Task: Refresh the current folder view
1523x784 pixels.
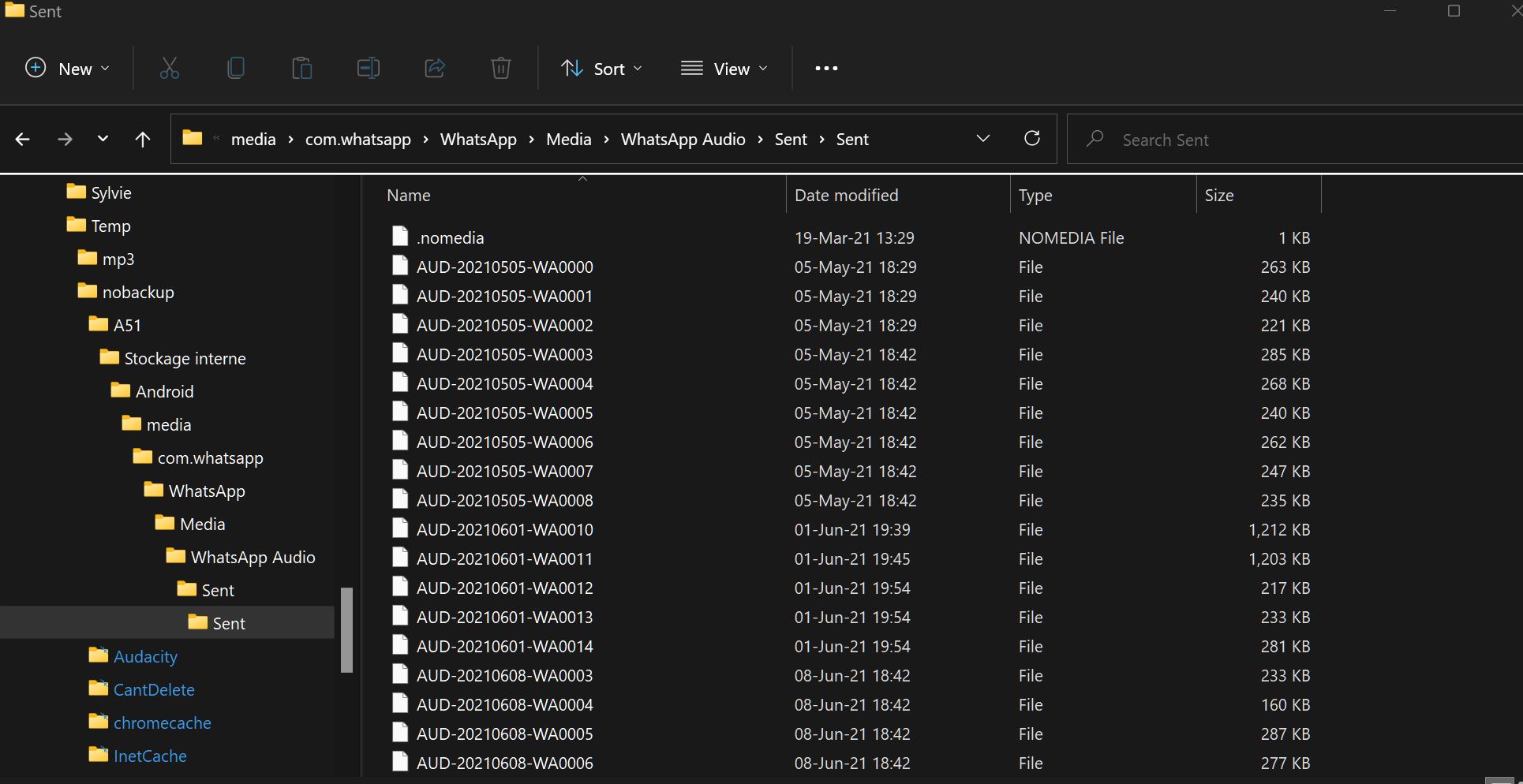Action: (1031, 139)
